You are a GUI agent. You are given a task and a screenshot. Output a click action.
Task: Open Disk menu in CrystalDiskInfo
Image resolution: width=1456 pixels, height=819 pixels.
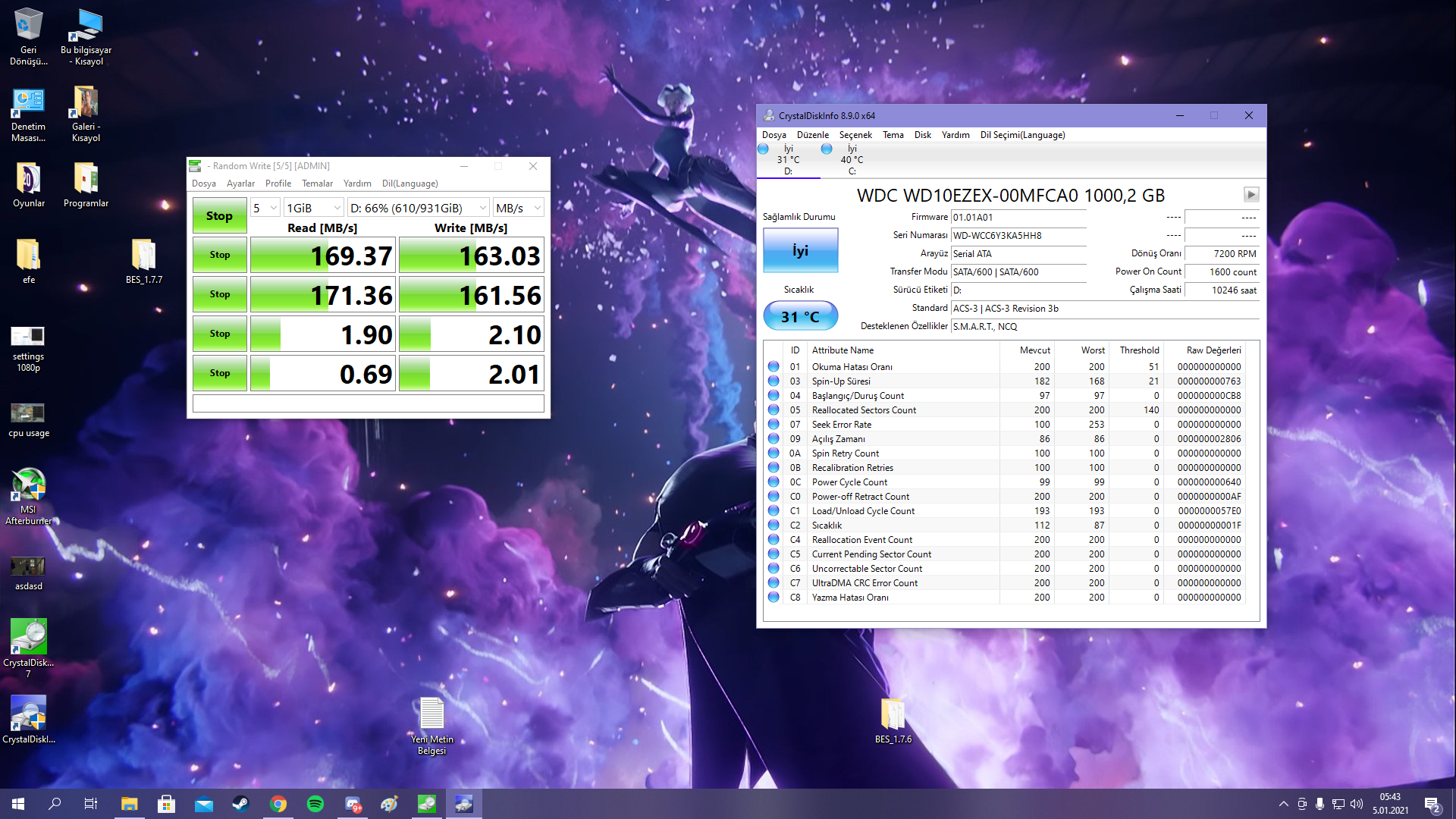pos(922,135)
